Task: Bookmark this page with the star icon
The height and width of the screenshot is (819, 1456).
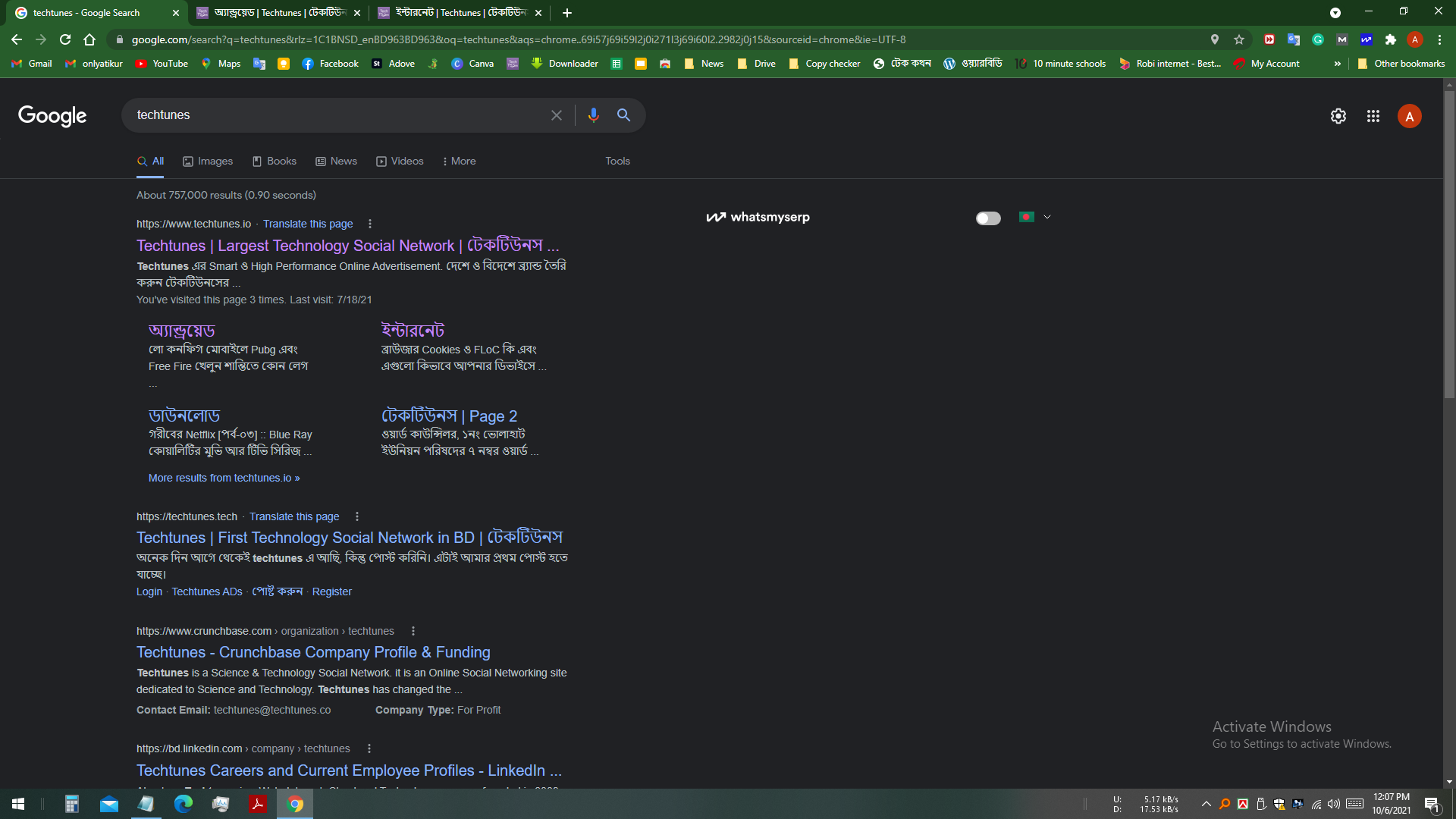Action: coord(1239,39)
